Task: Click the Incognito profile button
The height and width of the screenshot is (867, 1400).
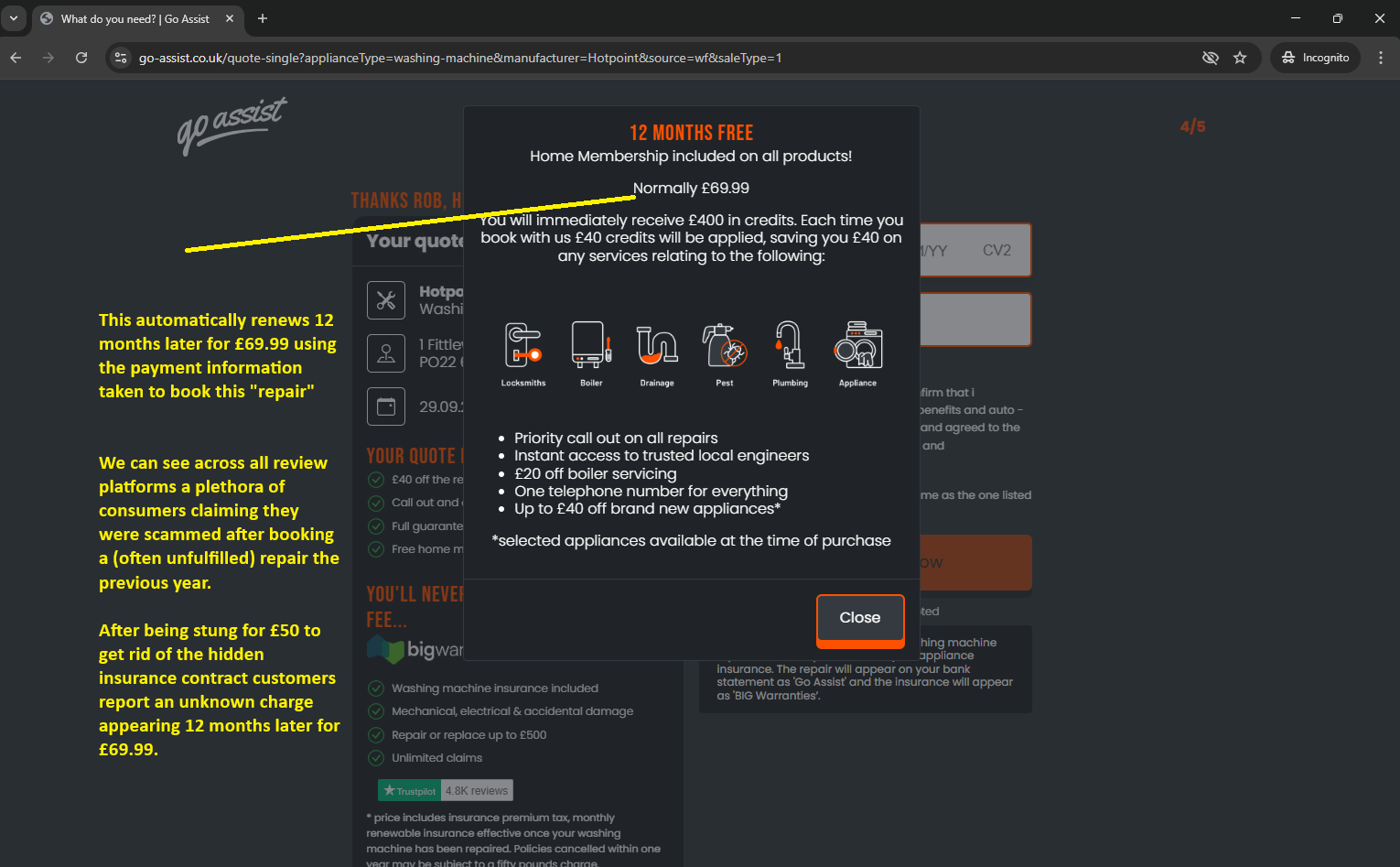Action: [x=1315, y=58]
